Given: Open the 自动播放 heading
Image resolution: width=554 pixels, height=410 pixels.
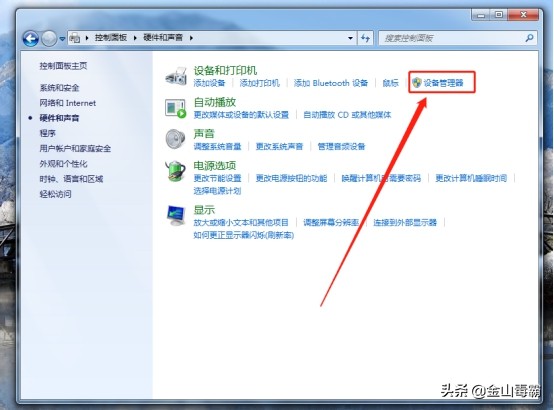Looking at the screenshot, I should [214, 102].
